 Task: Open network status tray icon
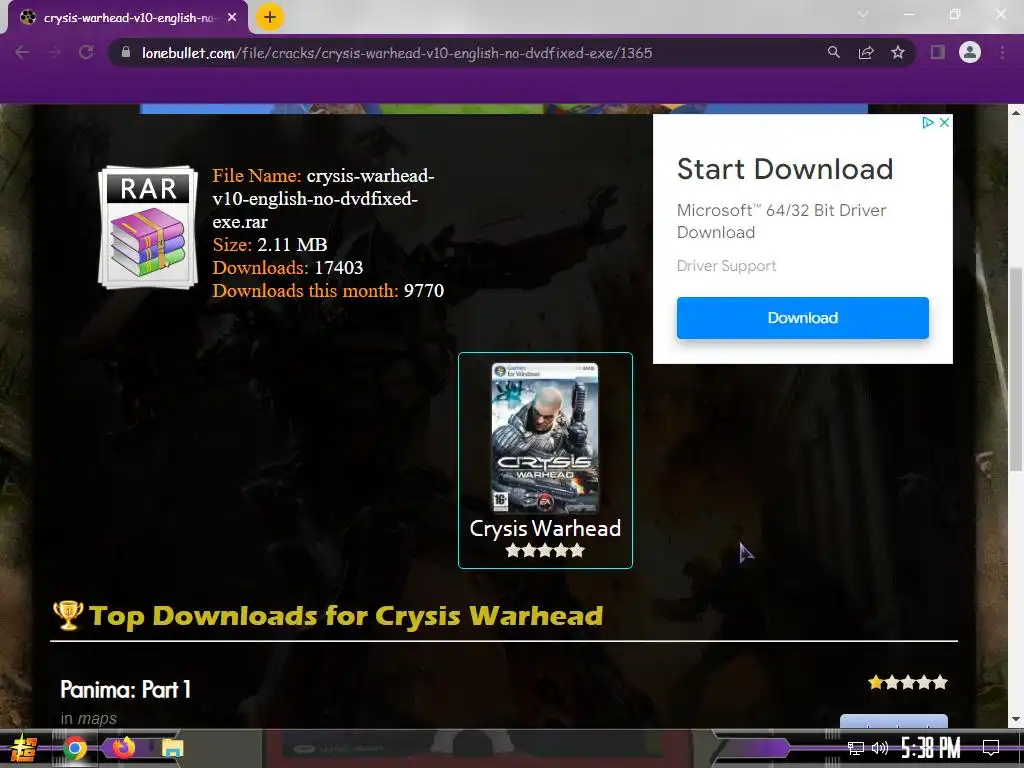856,748
